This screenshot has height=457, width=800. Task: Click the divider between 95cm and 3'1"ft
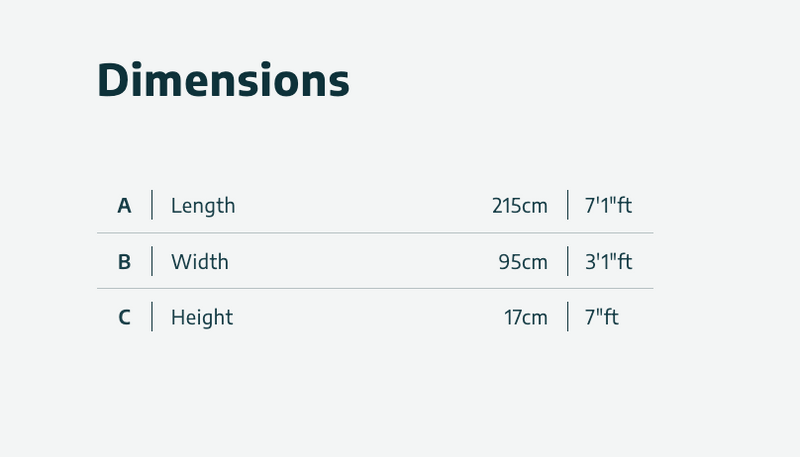pos(568,261)
